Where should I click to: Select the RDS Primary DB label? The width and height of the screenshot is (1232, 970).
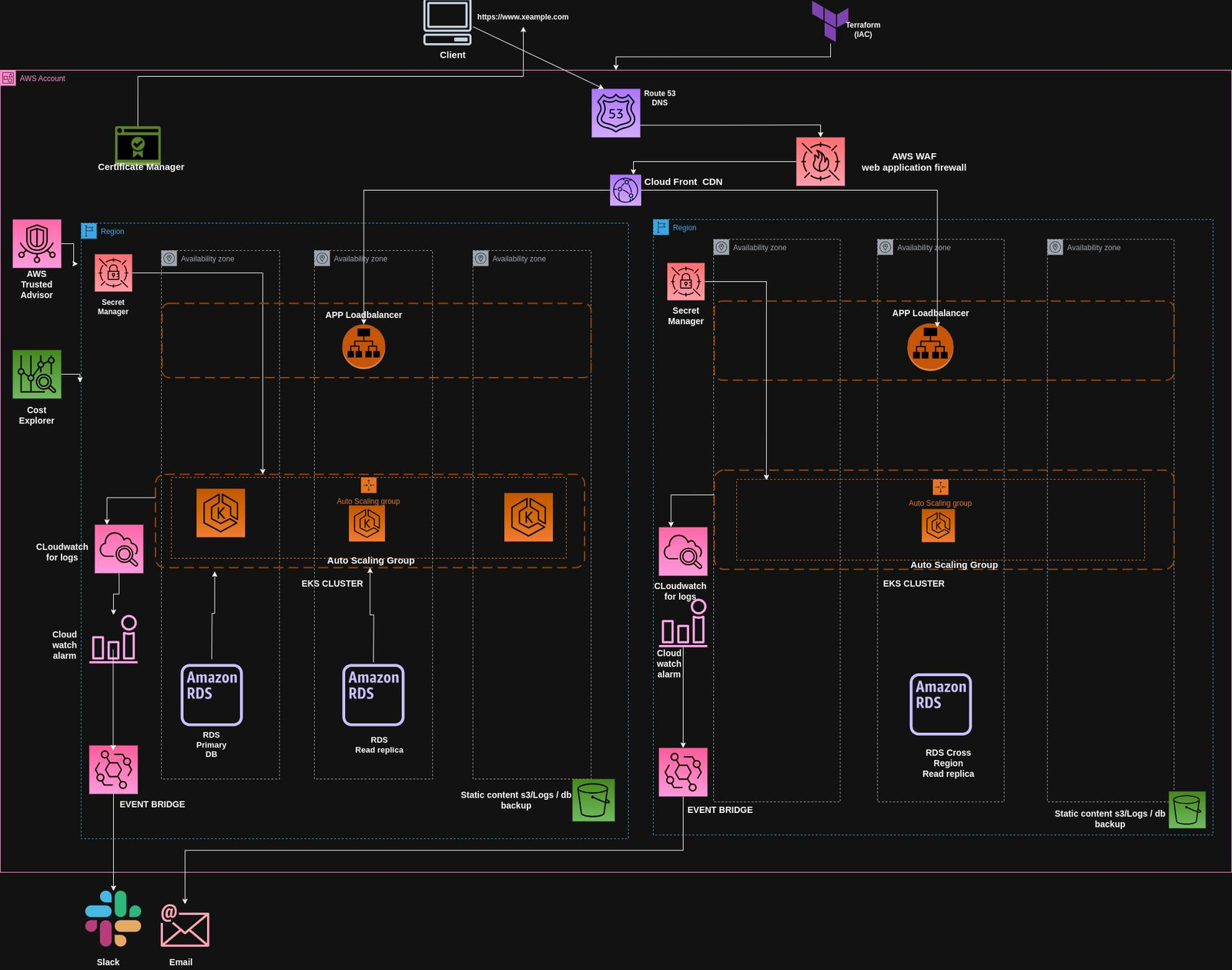point(211,744)
